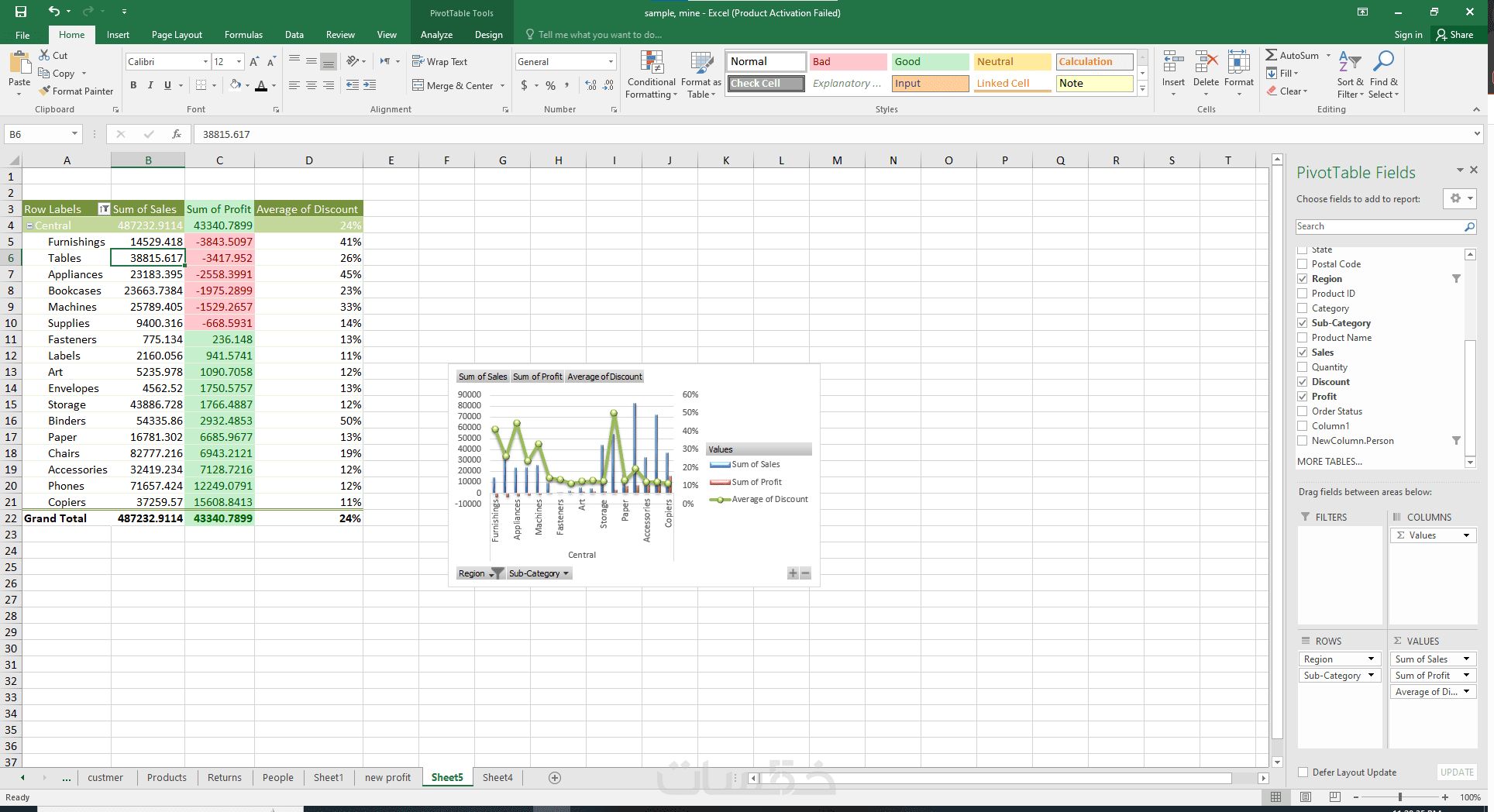Add a new sheet with plus icon

click(555, 778)
